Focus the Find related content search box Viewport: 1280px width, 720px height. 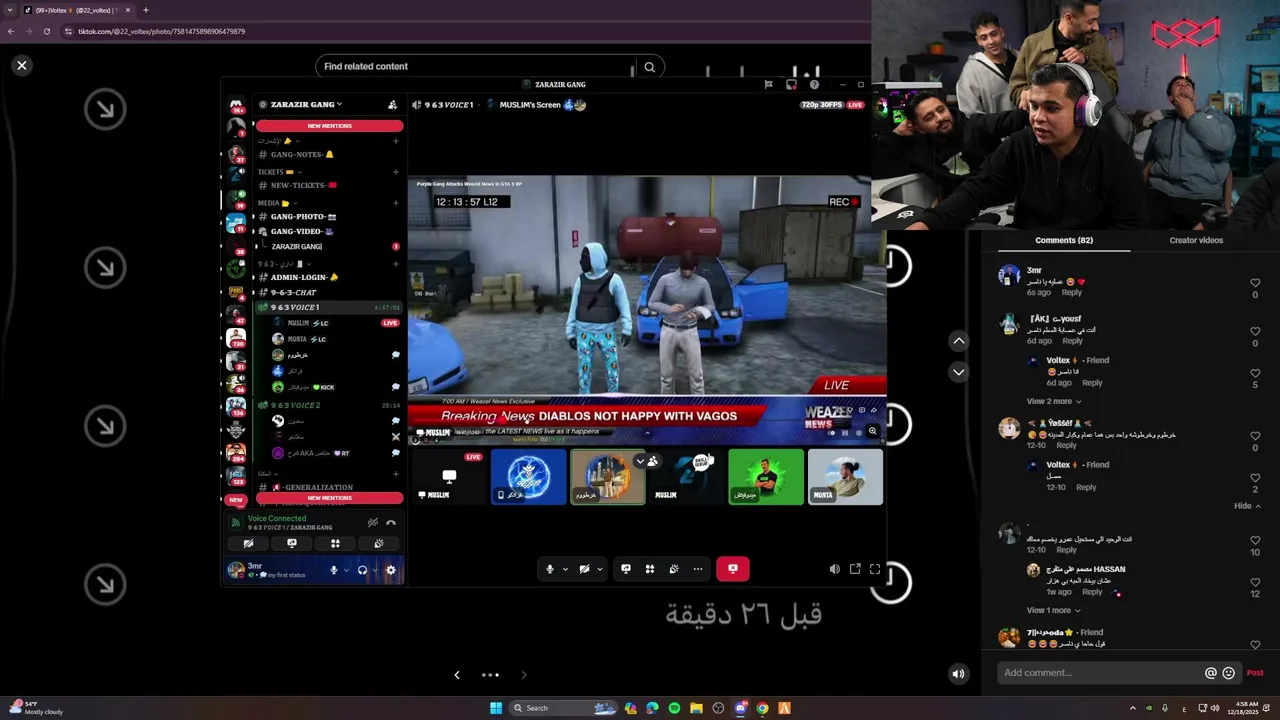point(476,66)
